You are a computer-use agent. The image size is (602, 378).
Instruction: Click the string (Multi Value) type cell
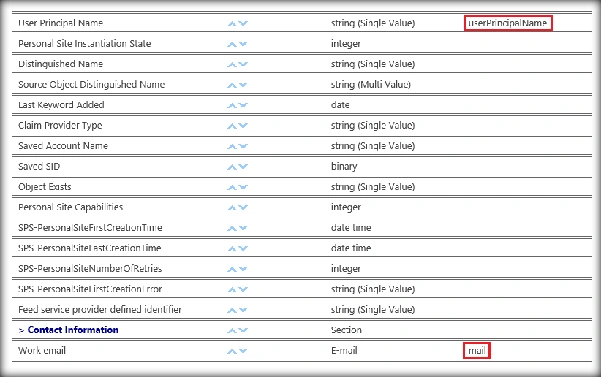click(370, 84)
